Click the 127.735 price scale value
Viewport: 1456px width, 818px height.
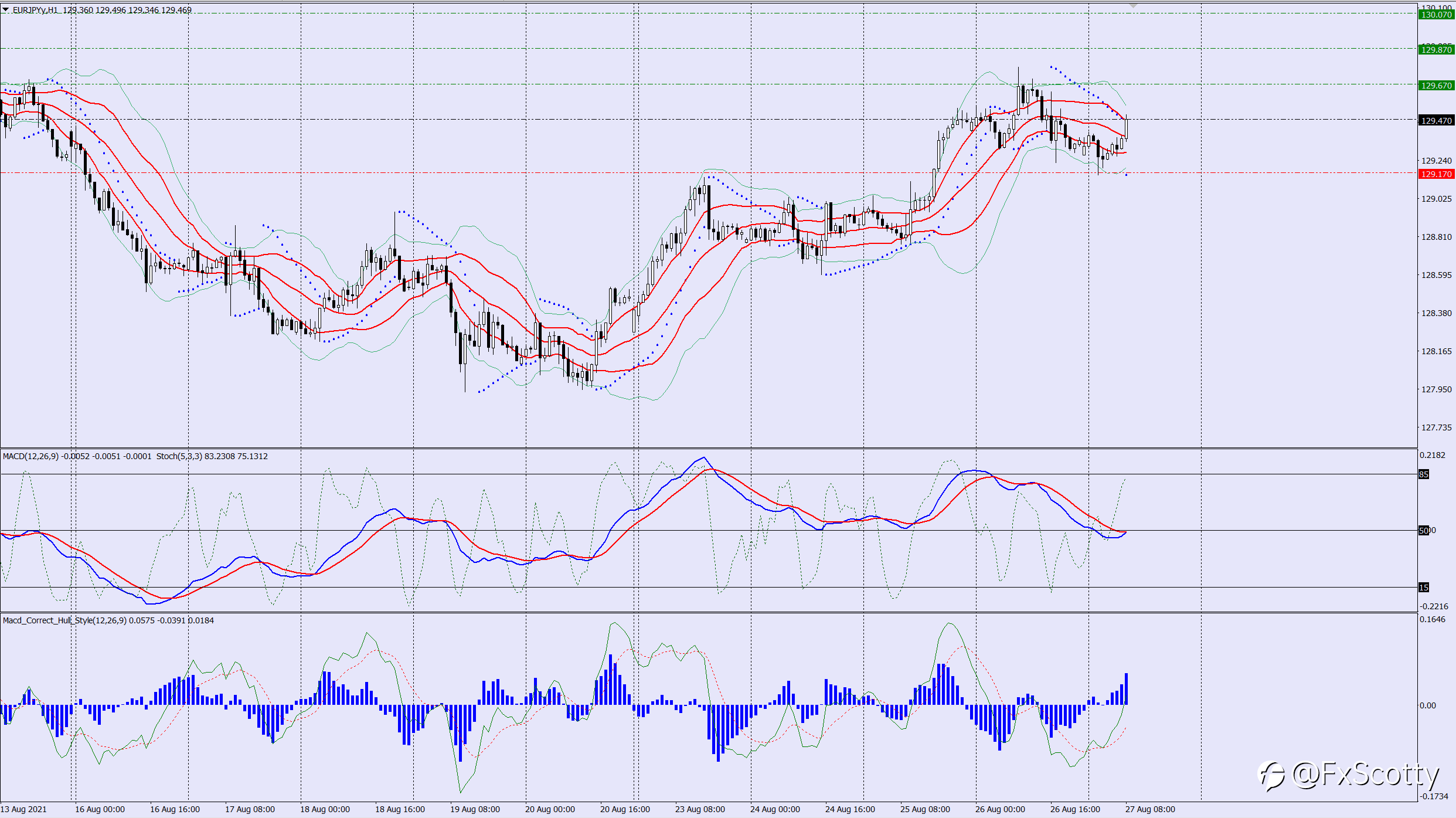(1436, 427)
